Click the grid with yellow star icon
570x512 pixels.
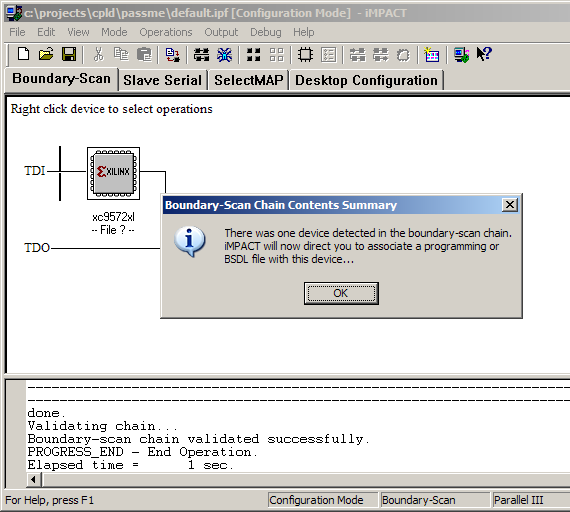pos(431,55)
